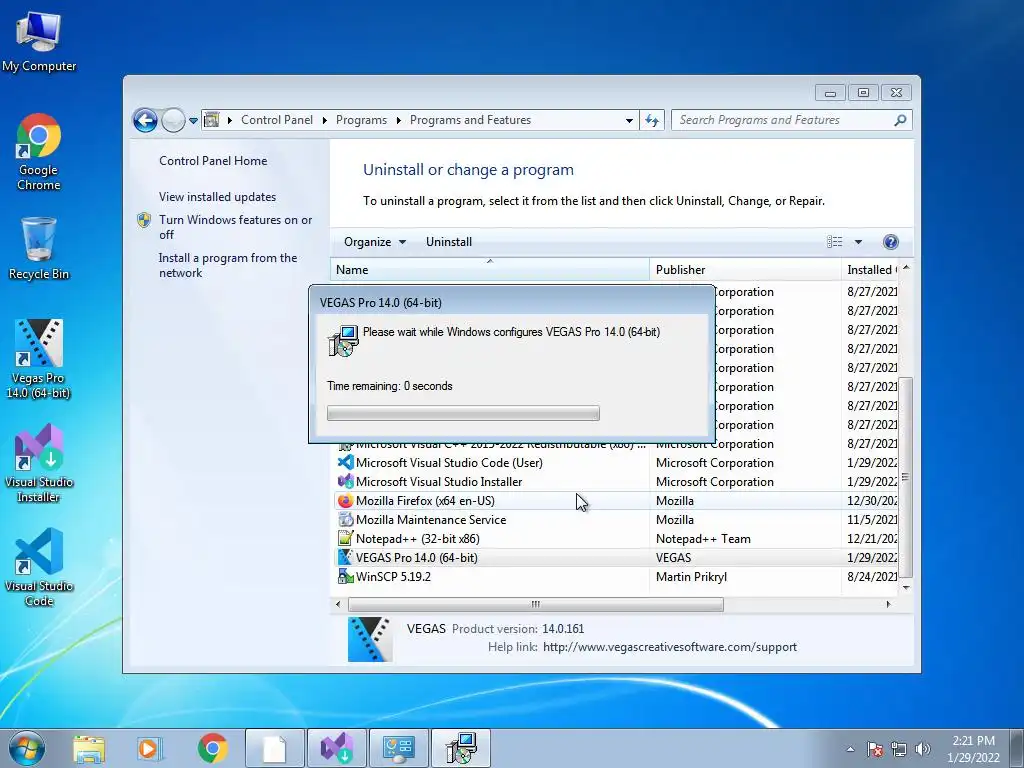Open Windows Explorer from the taskbar
The width and height of the screenshot is (1024, 768).
tap(89, 749)
